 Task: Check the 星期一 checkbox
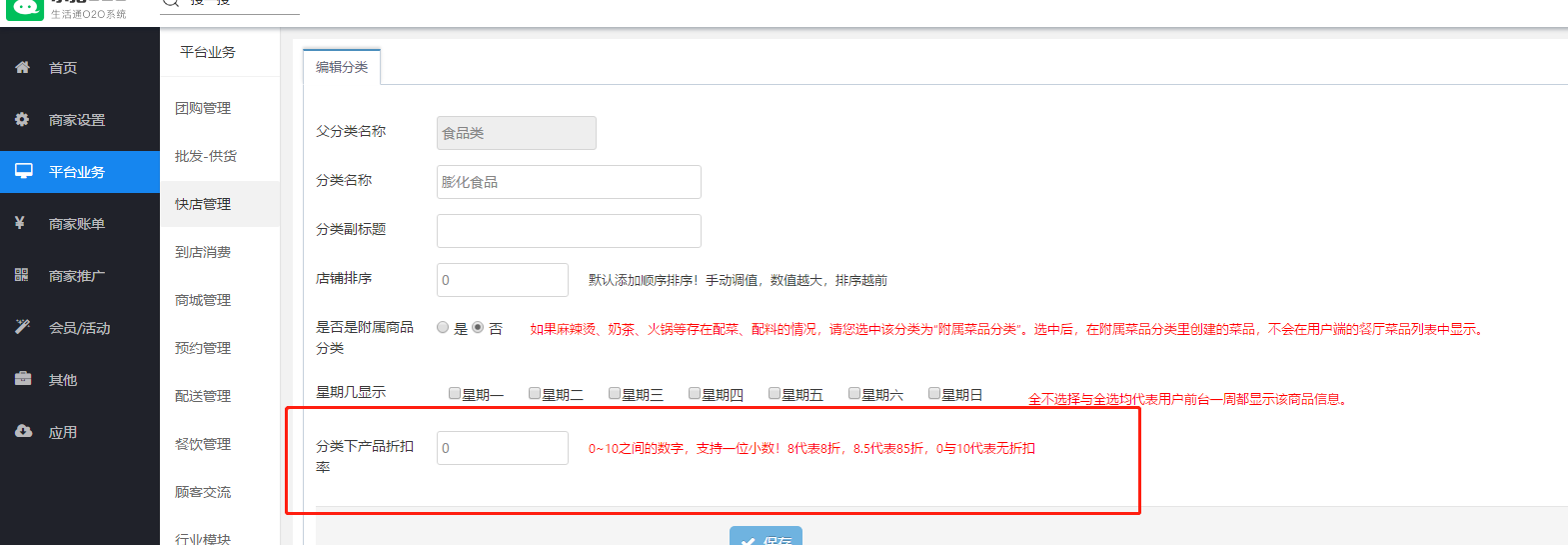pyautogui.click(x=455, y=393)
